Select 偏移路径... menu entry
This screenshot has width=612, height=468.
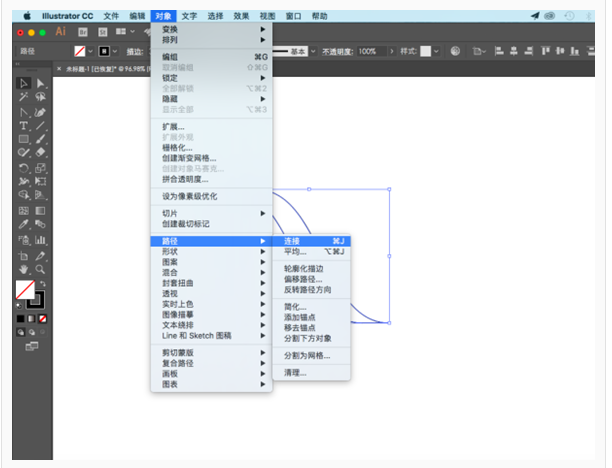click(x=303, y=279)
